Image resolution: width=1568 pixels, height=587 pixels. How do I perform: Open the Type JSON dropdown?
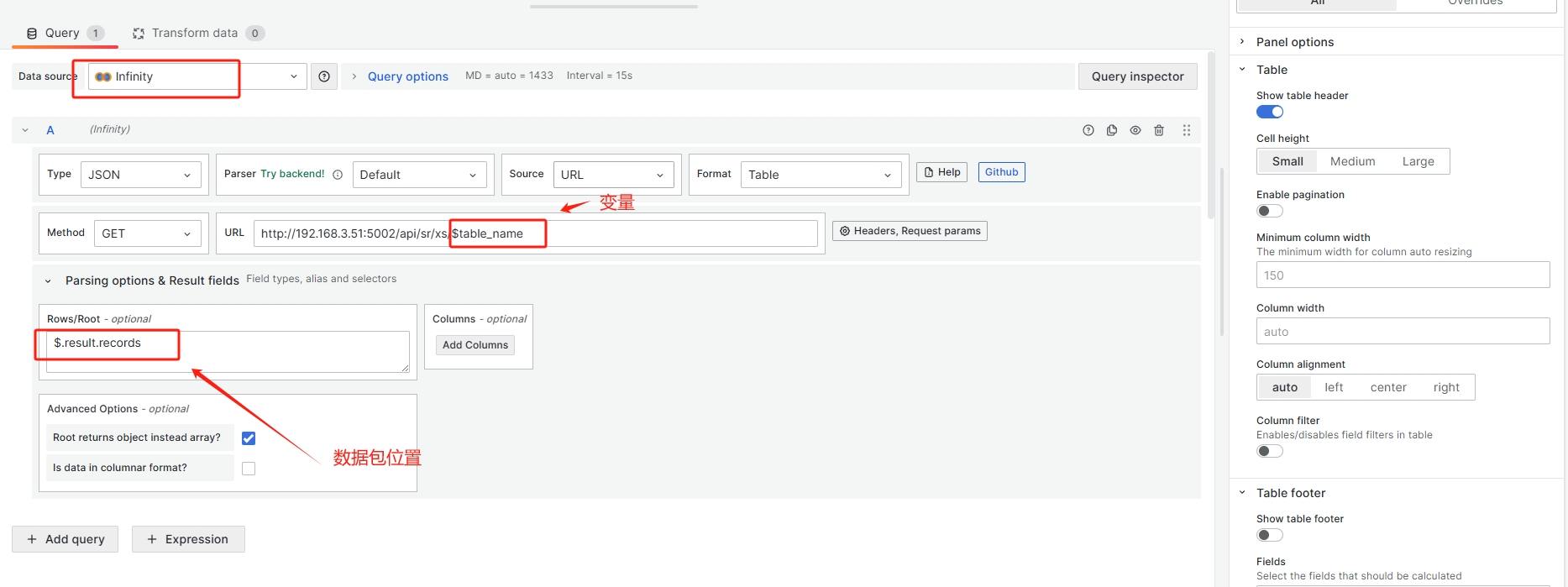point(140,175)
